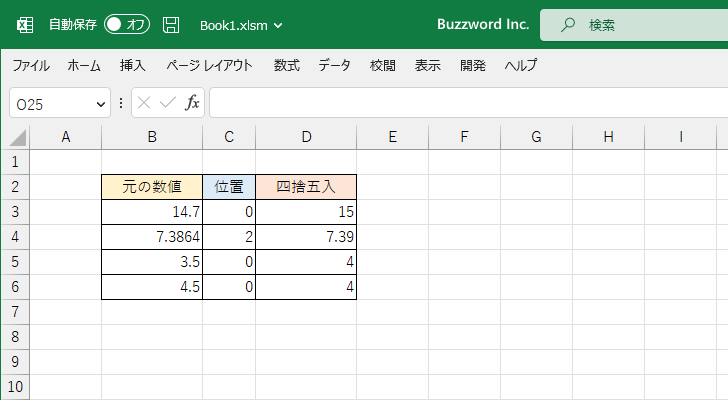Select cell containing 7.39
Image resolution: width=728 pixels, height=400 pixels.
coord(306,237)
